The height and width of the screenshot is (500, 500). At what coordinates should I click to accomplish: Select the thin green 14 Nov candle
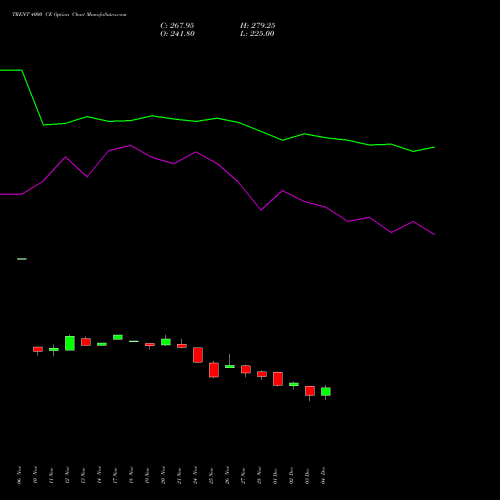click(x=102, y=344)
